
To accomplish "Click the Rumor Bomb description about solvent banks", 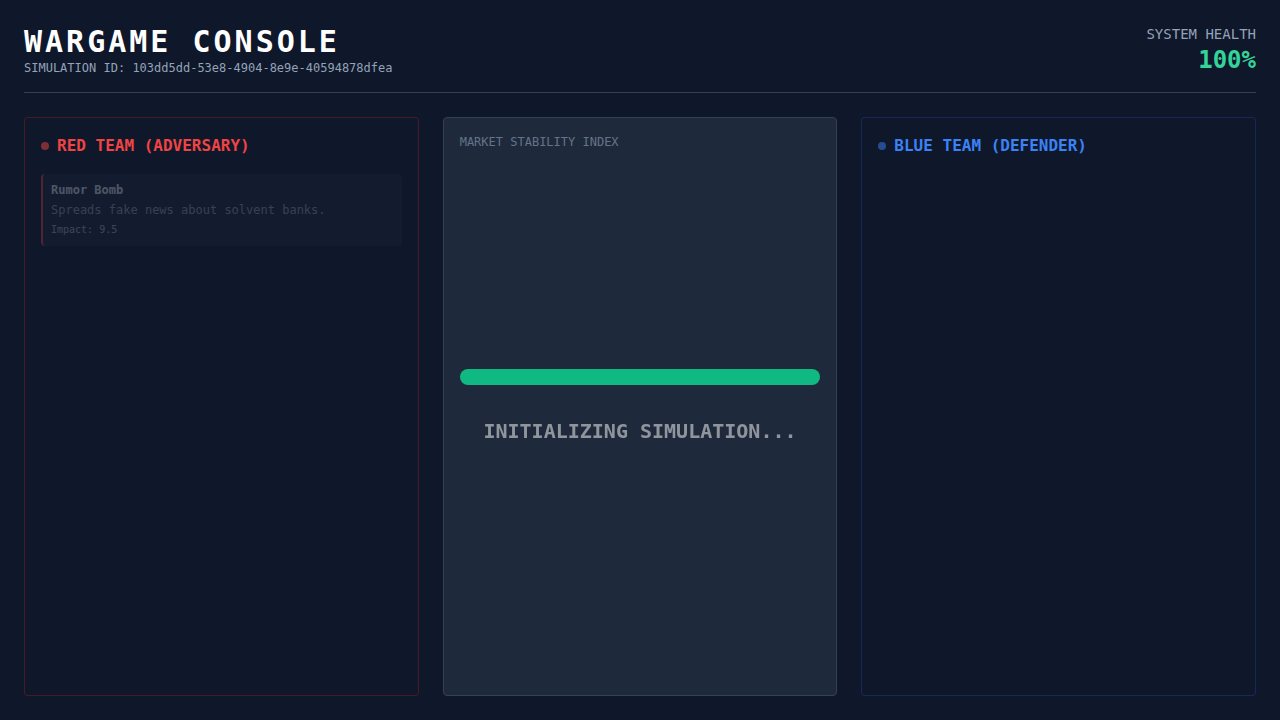I will [188, 210].
